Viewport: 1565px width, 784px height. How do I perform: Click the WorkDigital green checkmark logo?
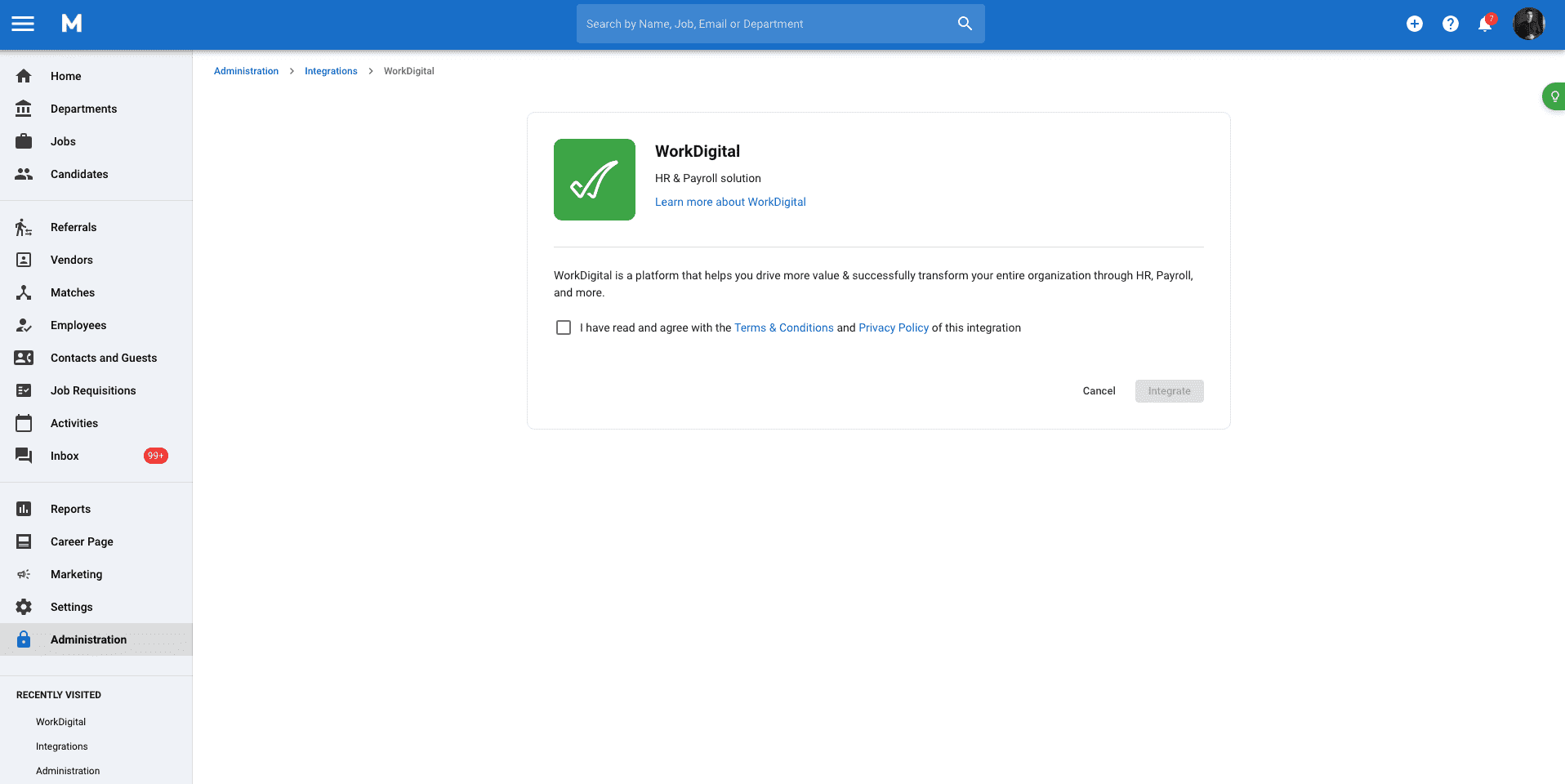click(x=595, y=180)
